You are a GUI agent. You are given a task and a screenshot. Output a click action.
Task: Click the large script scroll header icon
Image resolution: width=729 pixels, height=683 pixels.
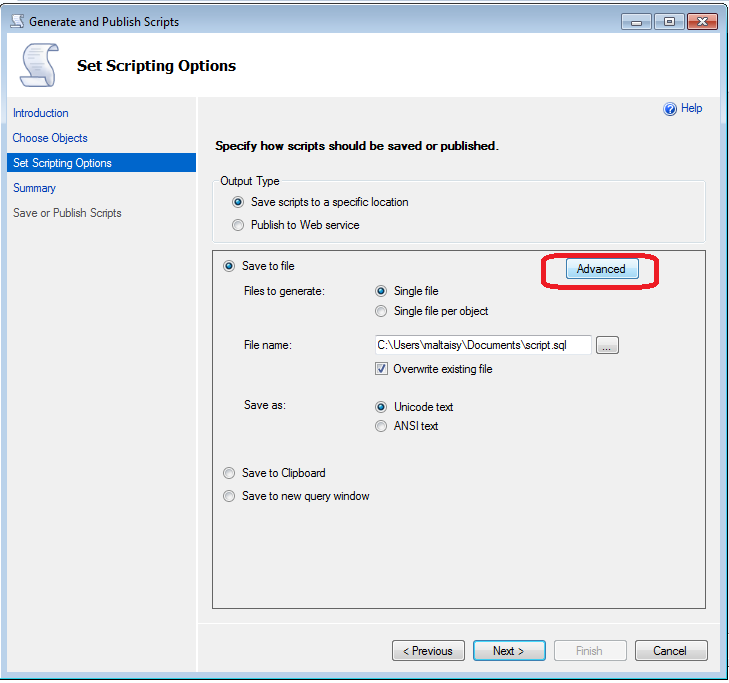(x=39, y=67)
